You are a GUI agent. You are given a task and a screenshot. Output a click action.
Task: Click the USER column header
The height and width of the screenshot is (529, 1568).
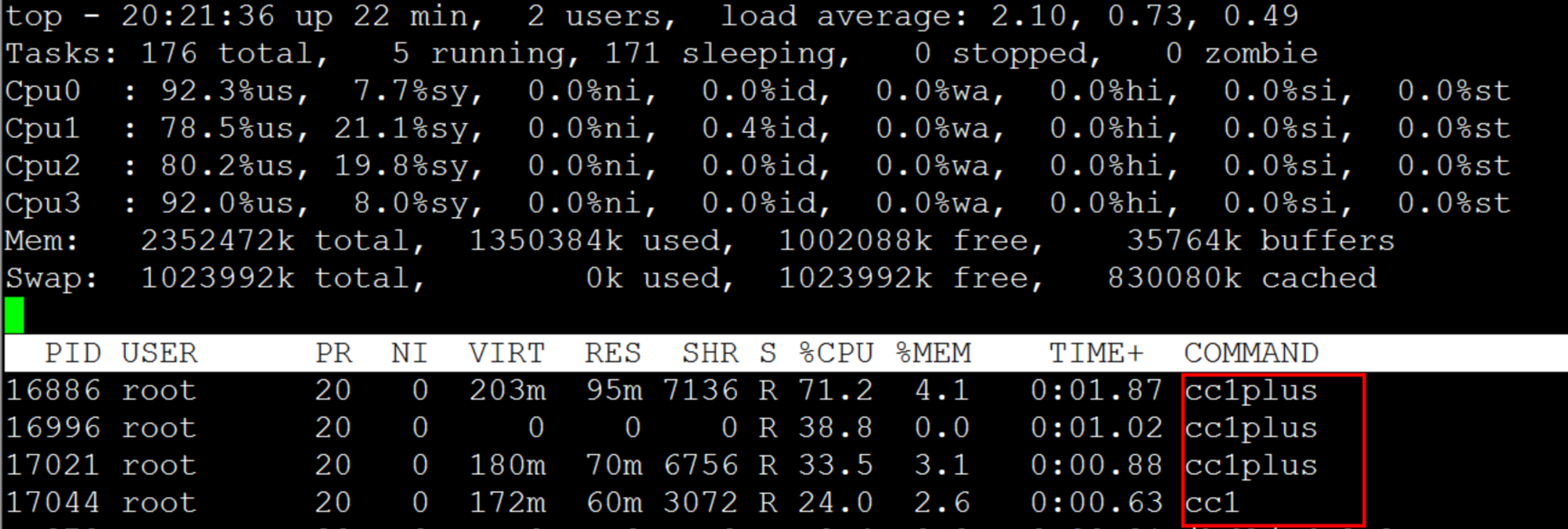click(159, 353)
